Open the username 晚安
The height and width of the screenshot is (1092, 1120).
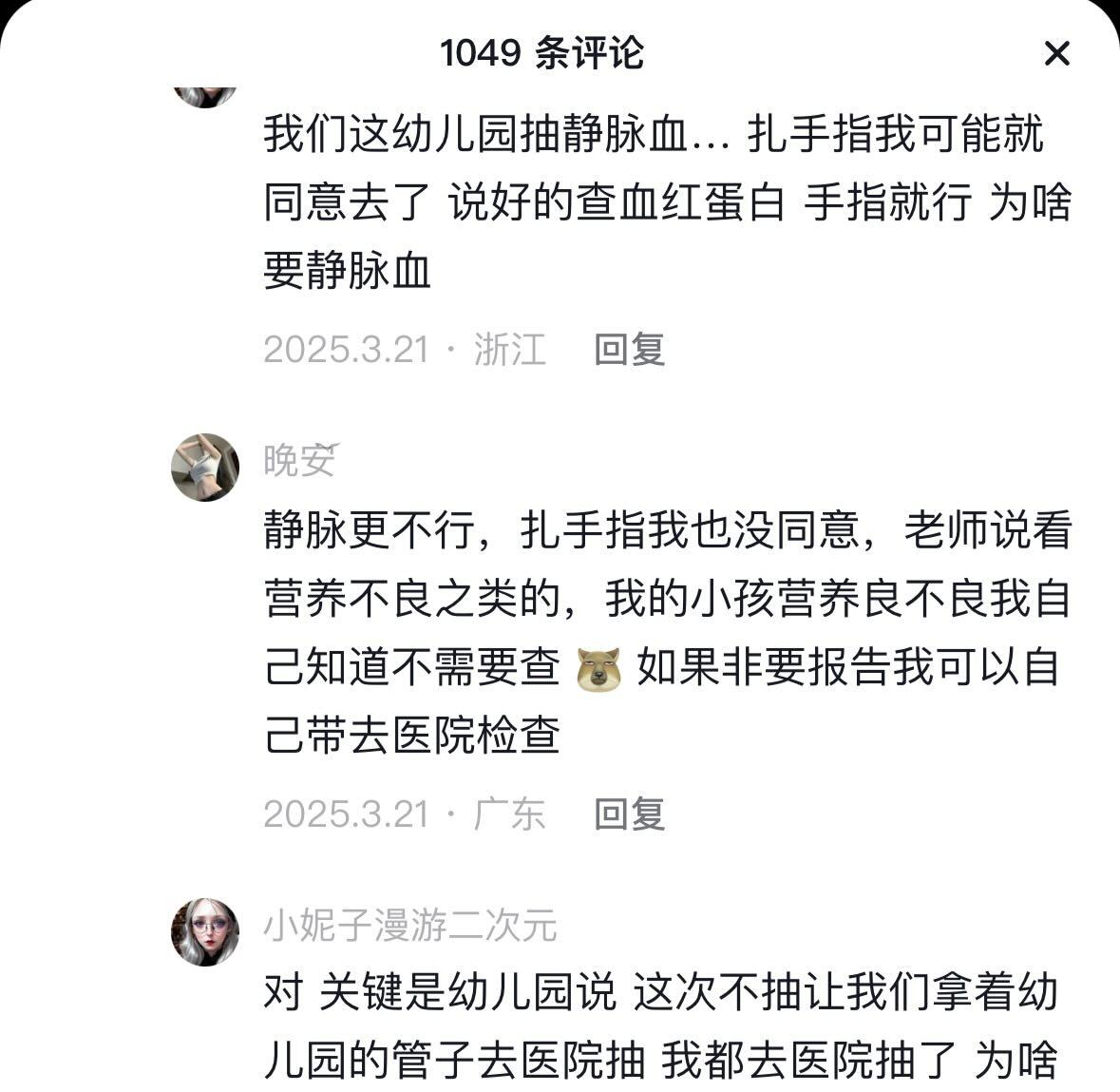301,460
